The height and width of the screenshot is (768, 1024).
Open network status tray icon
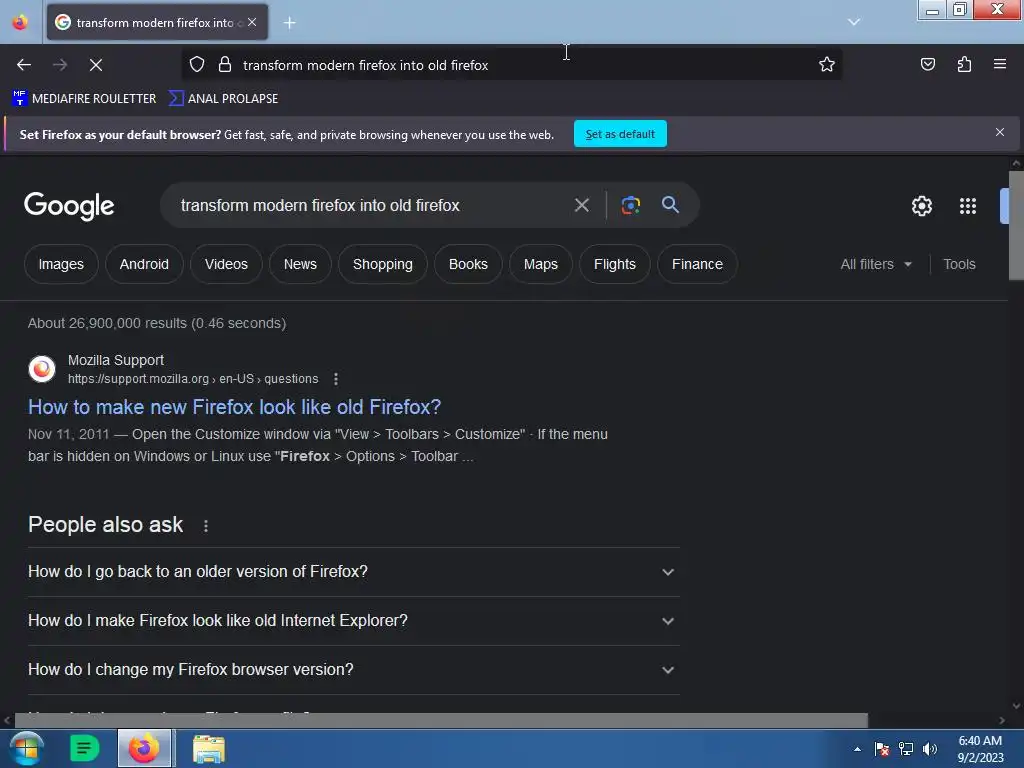tap(906, 749)
